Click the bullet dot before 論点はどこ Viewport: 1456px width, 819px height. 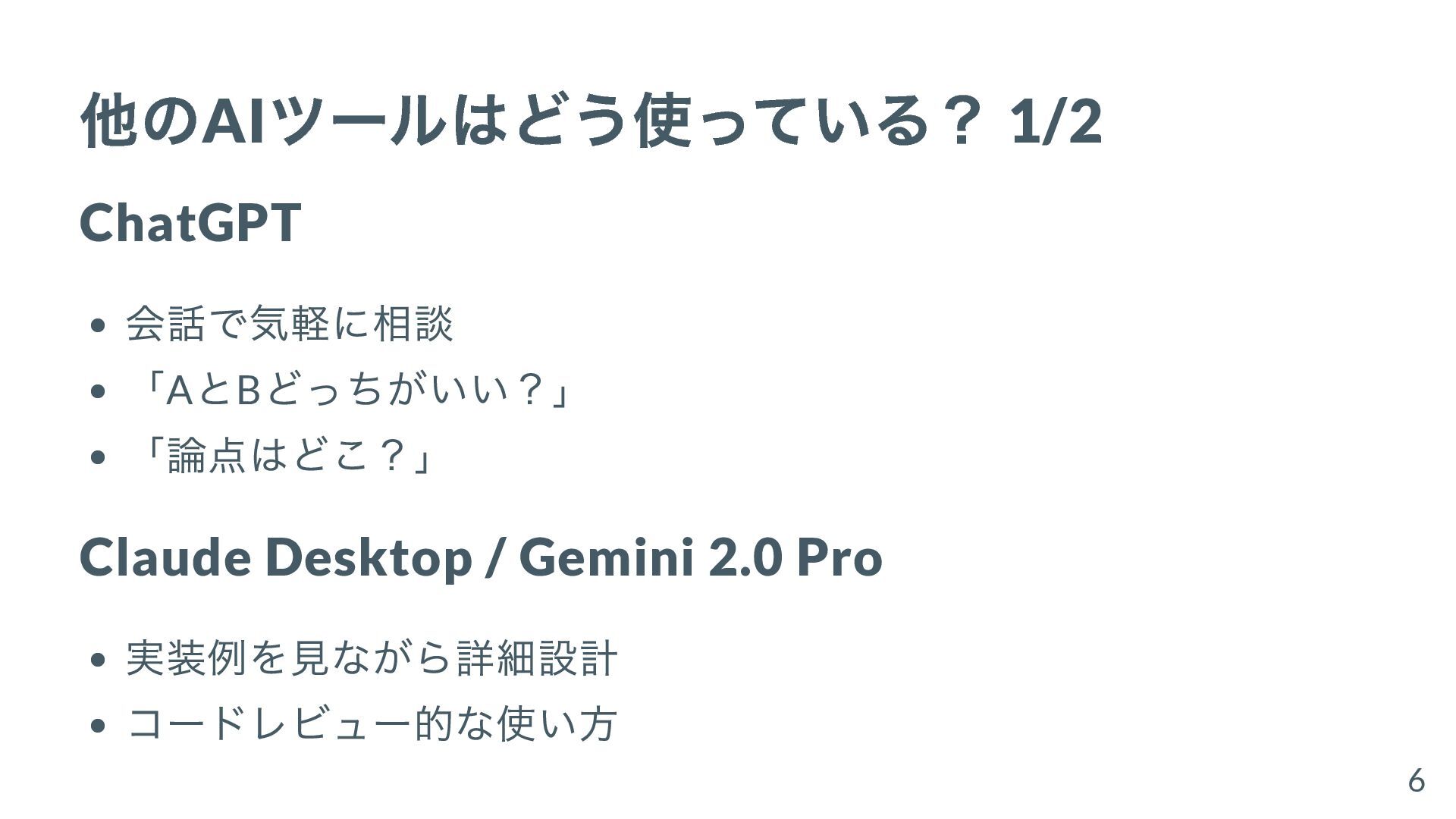tap(96, 458)
